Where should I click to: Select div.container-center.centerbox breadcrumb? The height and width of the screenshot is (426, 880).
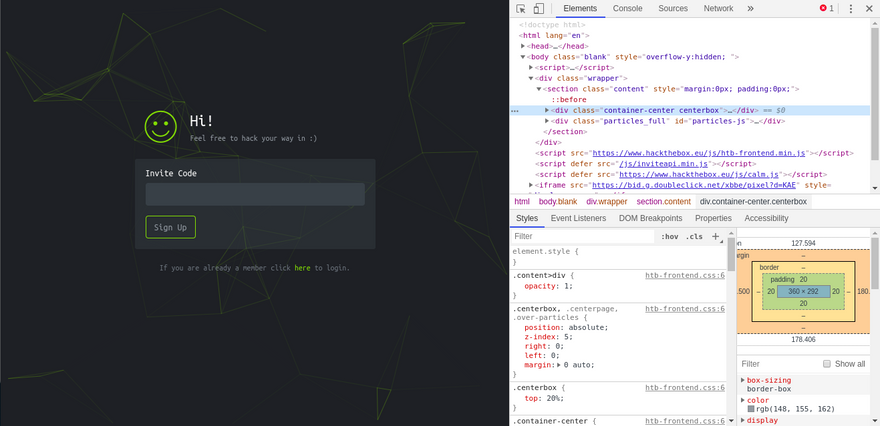tap(753, 201)
